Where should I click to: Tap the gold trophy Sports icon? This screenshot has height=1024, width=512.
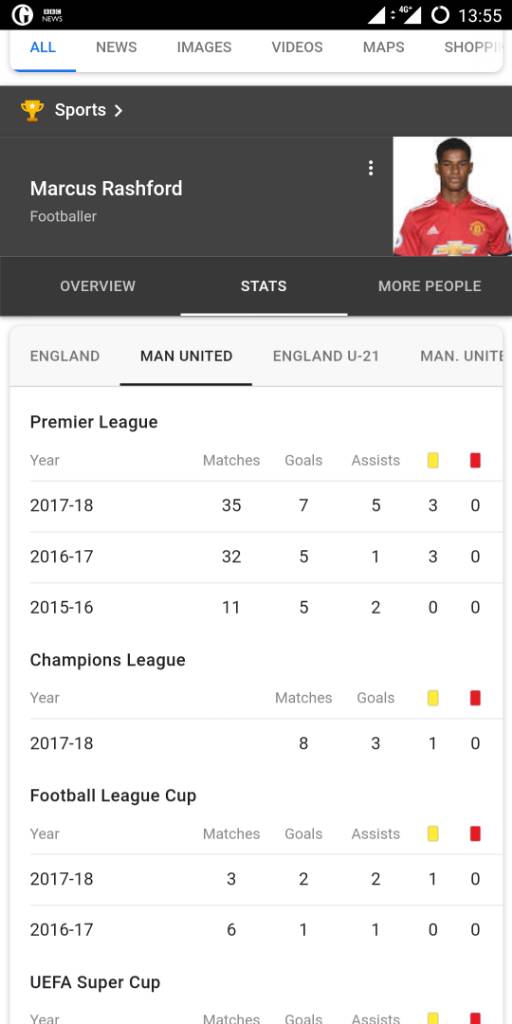tap(32, 110)
